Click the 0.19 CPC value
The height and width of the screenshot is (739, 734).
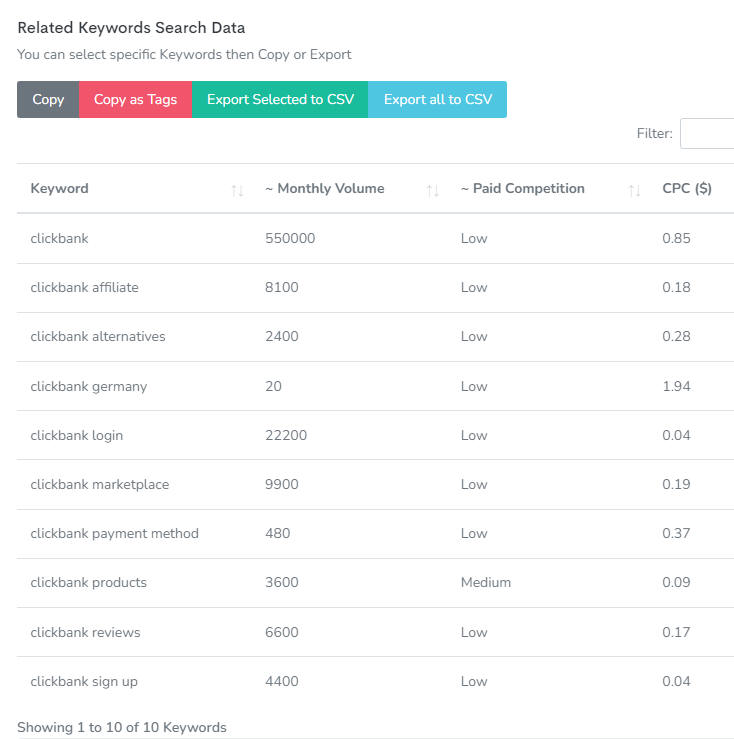(x=676, y=484)
